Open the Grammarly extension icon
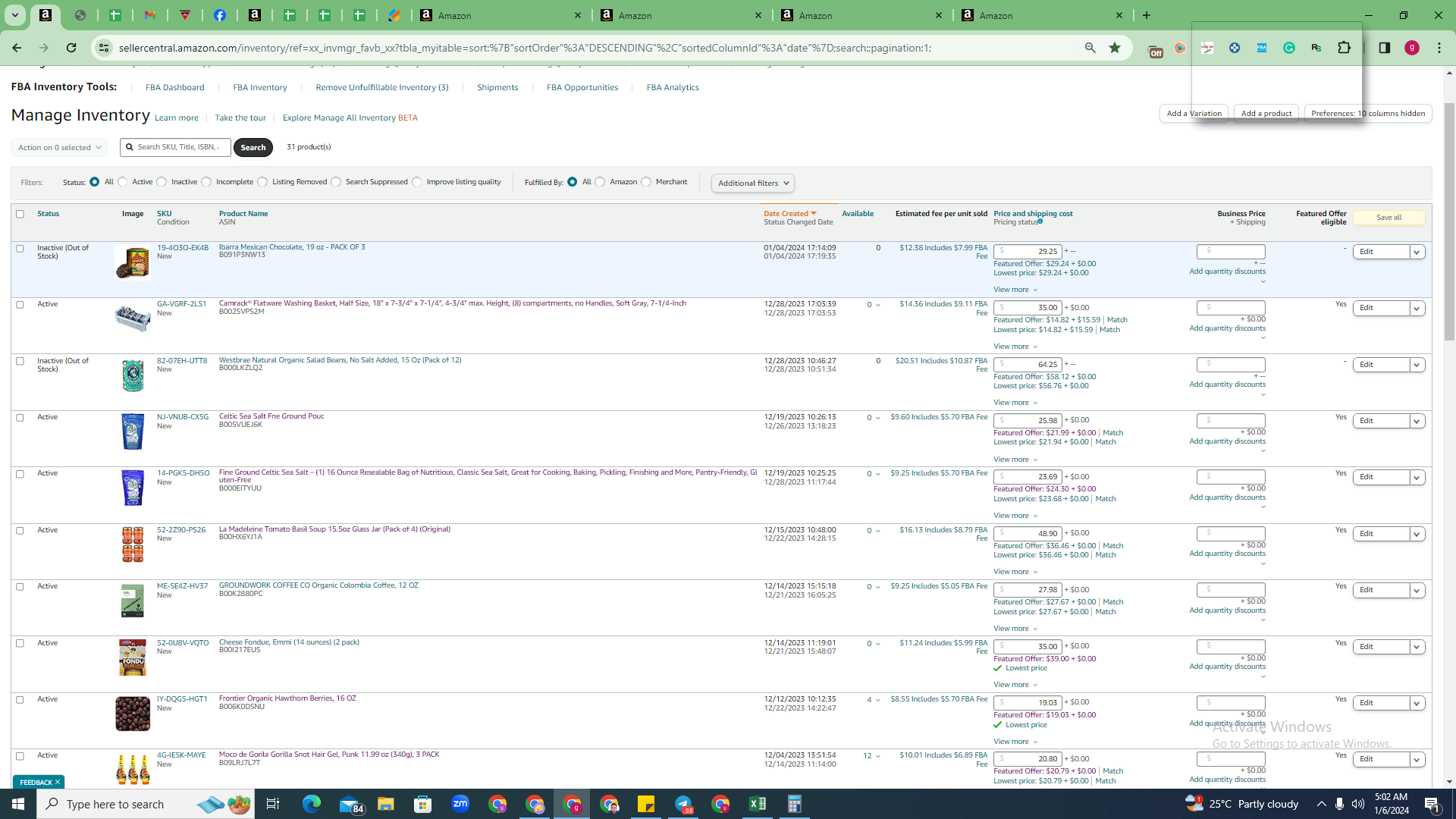The image size is (1456, 819). (x=1289, y=48)
